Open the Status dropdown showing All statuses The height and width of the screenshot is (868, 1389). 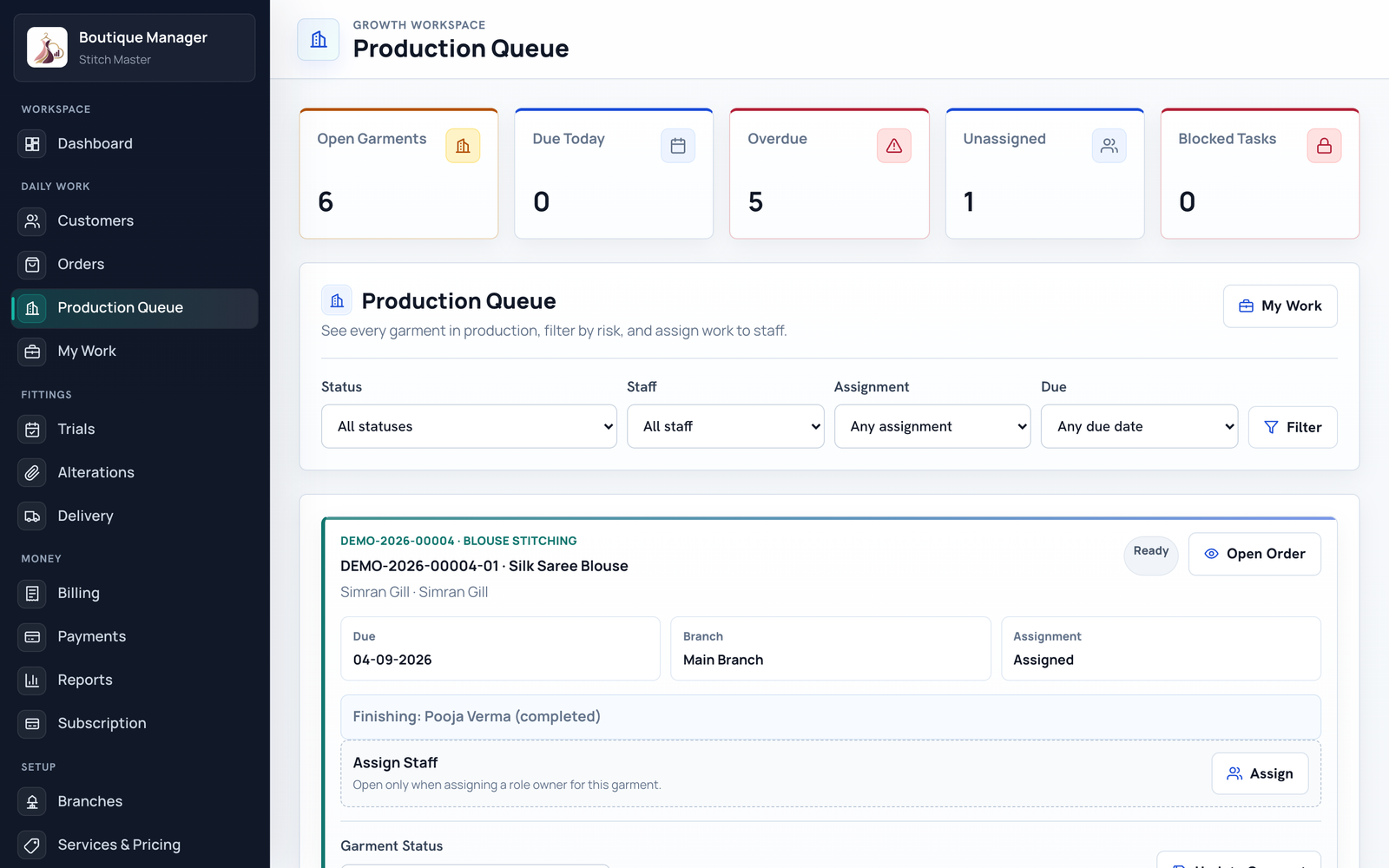point(469,426)
